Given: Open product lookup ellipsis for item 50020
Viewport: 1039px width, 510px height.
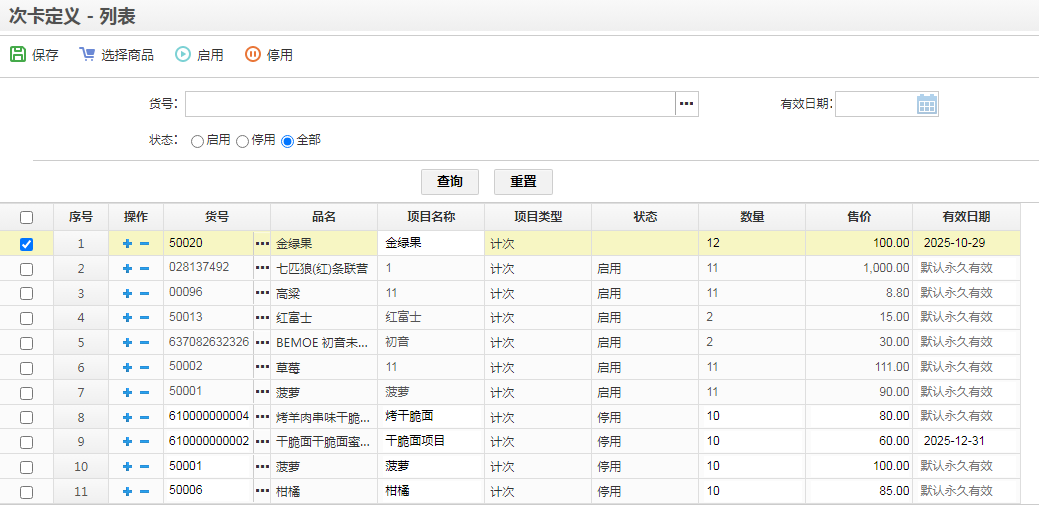Looking at the screenshot, I should (x=262, y=243).
